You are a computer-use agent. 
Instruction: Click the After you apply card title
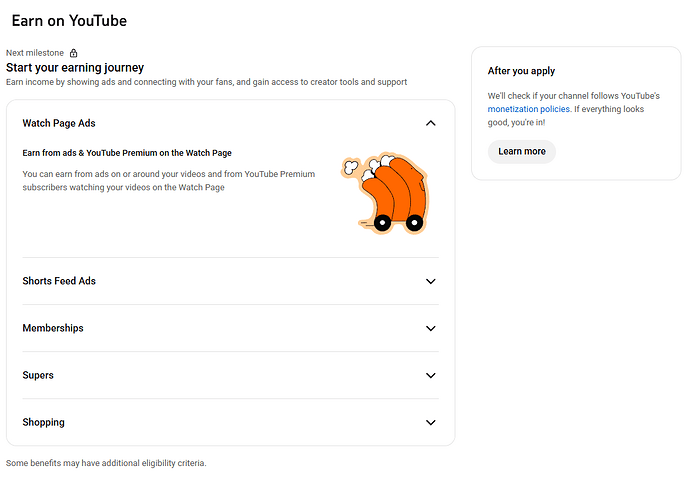[521, 71]
